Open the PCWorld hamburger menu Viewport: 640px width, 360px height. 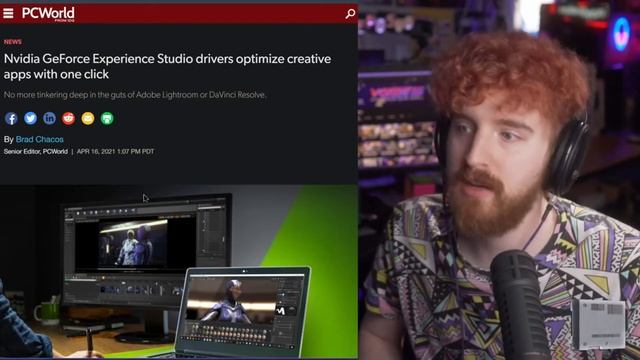click(x=8, y=13)
